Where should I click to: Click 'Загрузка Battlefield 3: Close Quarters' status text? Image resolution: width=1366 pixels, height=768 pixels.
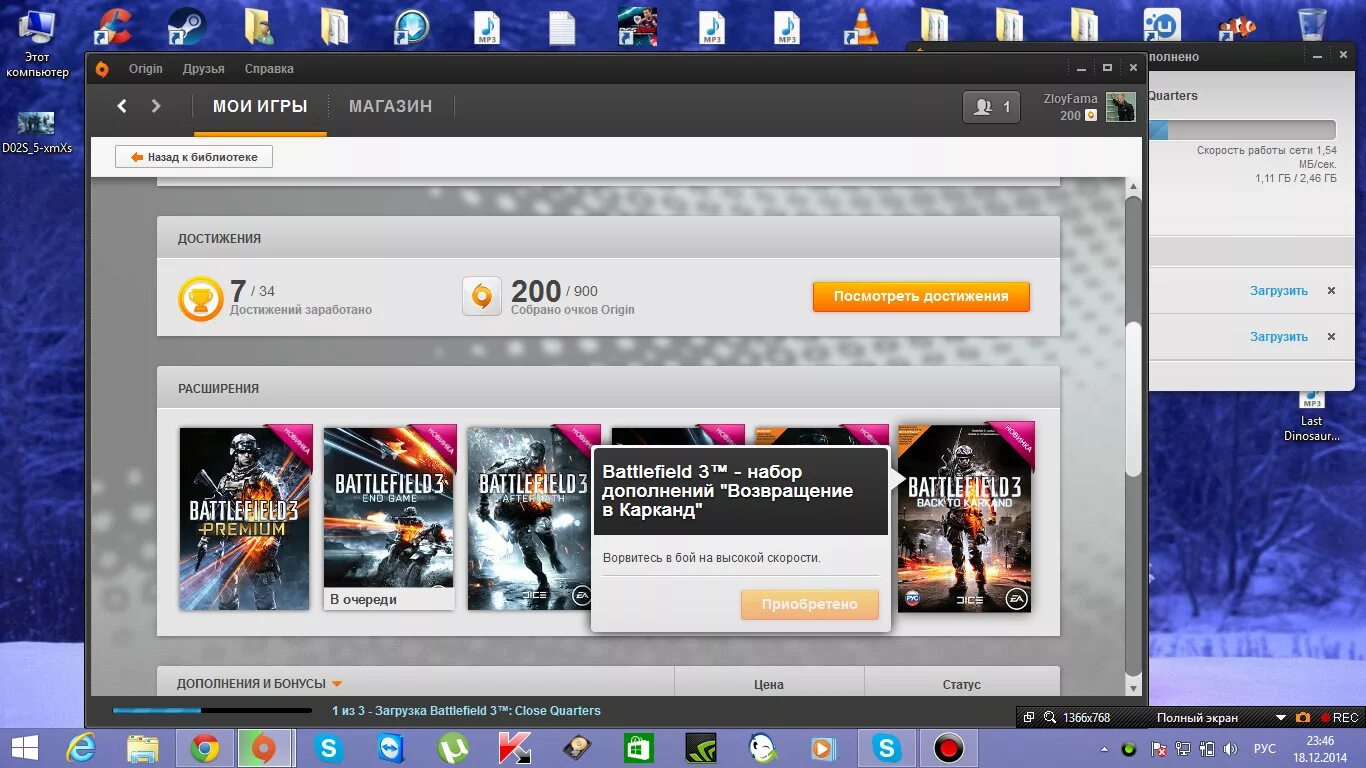click(487, 711)
